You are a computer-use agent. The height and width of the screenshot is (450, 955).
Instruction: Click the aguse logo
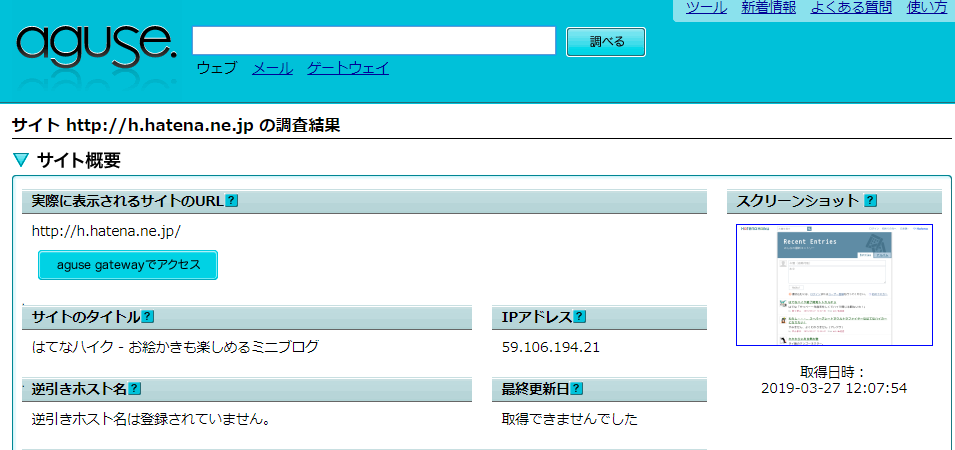tap(97, 44)
